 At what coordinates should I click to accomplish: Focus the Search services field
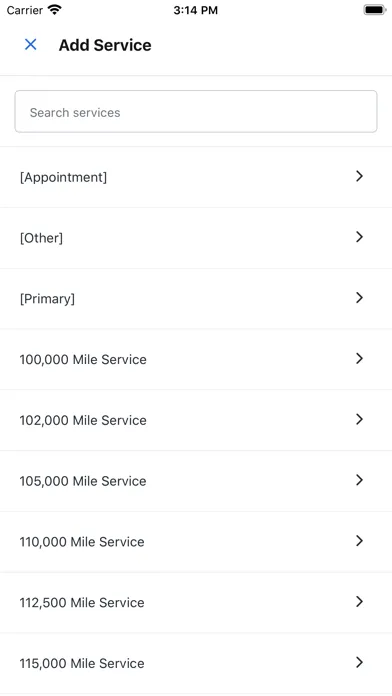pos(196,112)
